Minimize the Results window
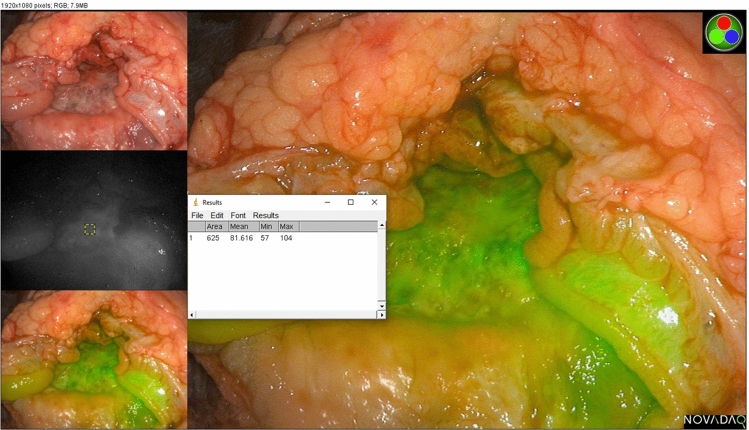749x430 pixels. click(327, 202)
